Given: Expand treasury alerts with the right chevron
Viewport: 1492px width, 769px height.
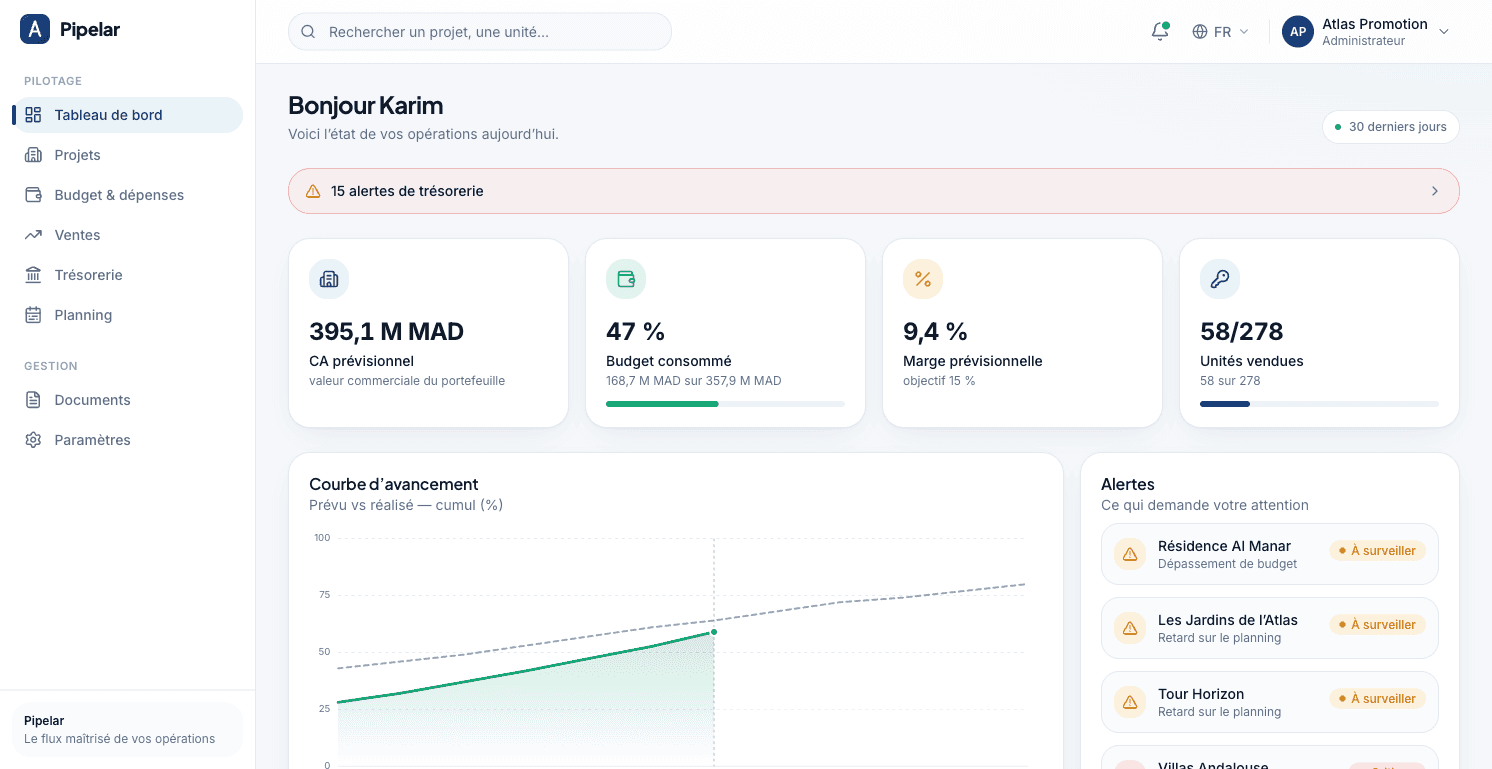Looking at the screenshot, I should tap(1435, 191).
